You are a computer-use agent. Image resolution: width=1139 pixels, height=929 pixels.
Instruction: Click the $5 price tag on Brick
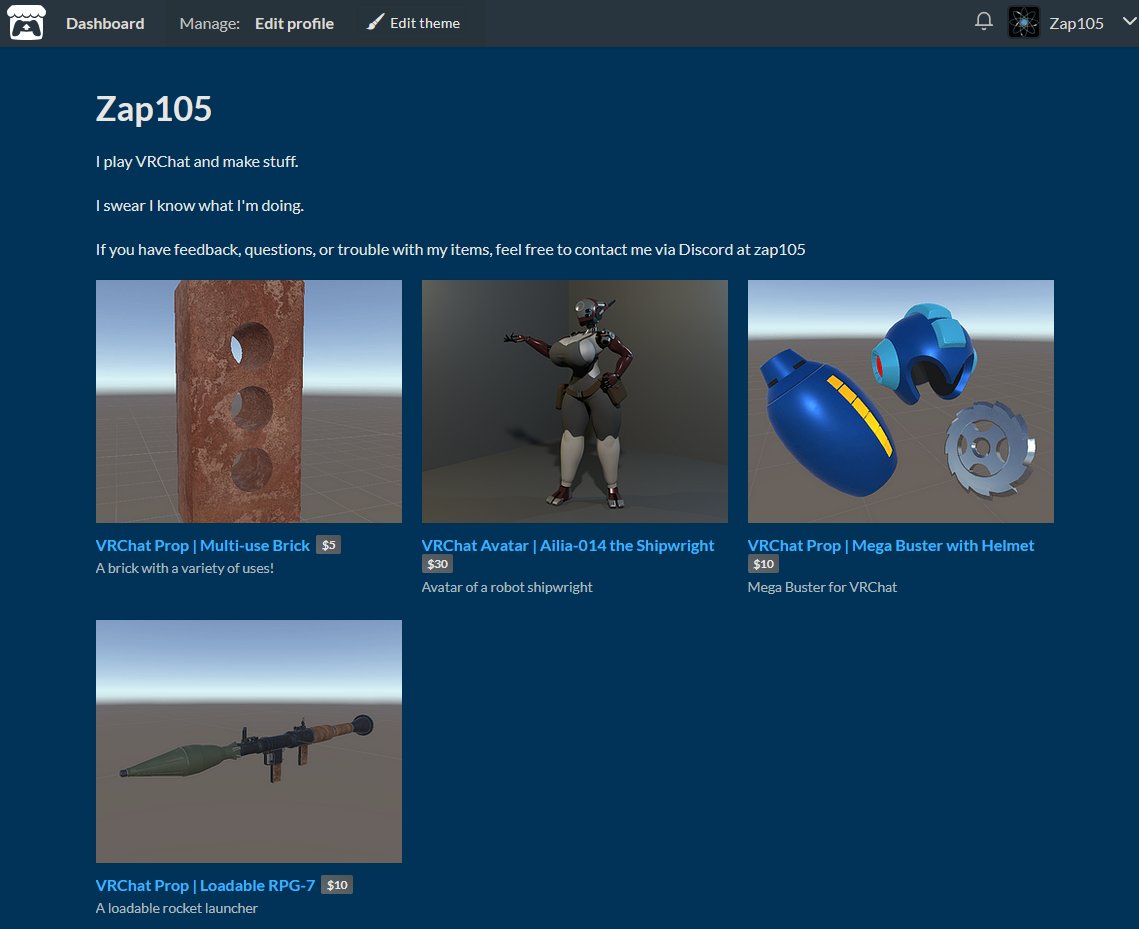pyautogui.click(x=328, y=545)
